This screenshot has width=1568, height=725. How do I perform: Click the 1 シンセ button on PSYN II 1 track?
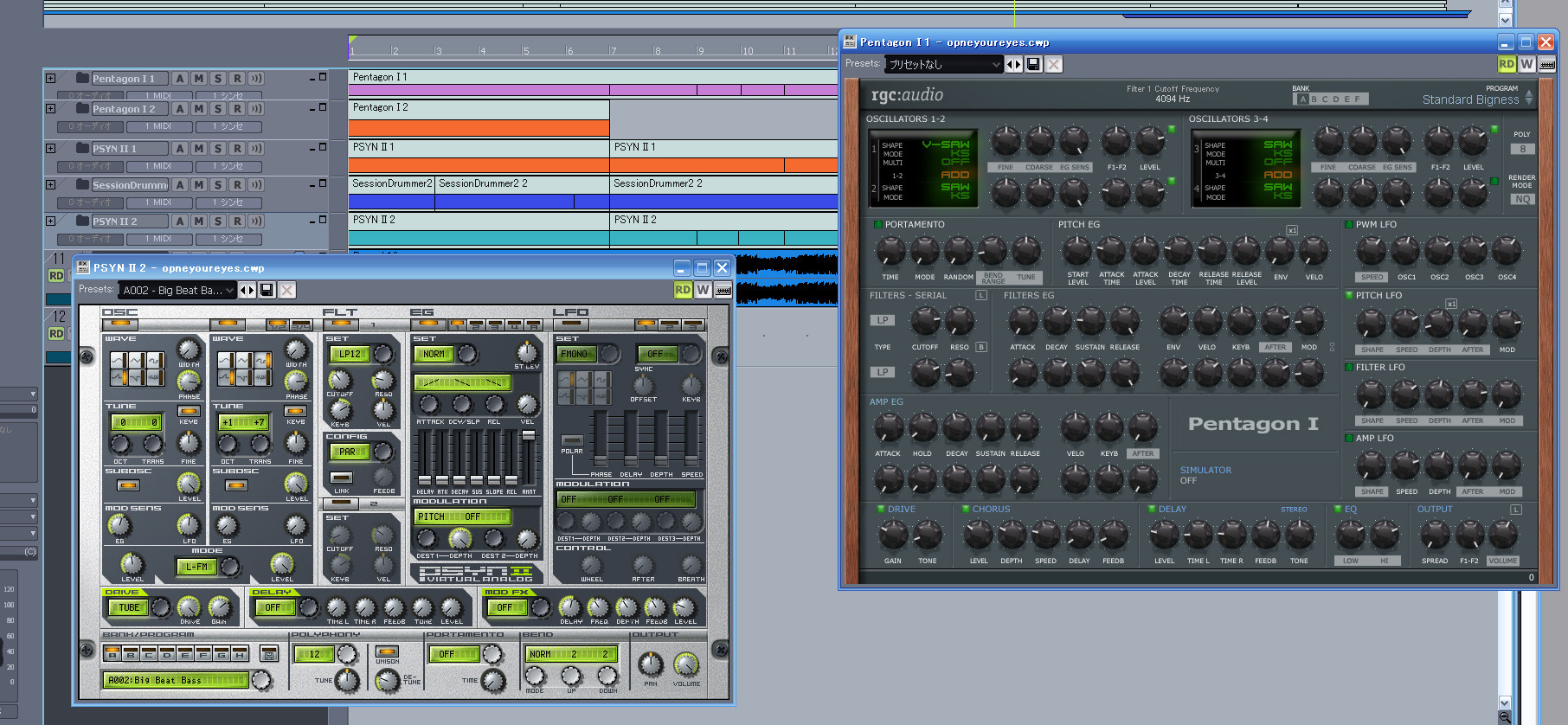(x=228, y=165)
